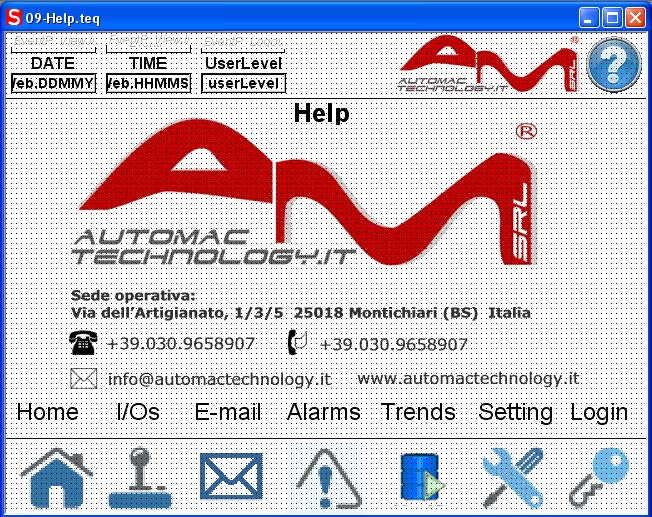
Task: Click the www.automactechnology.it web address
Action: click(x=468, y=378)
